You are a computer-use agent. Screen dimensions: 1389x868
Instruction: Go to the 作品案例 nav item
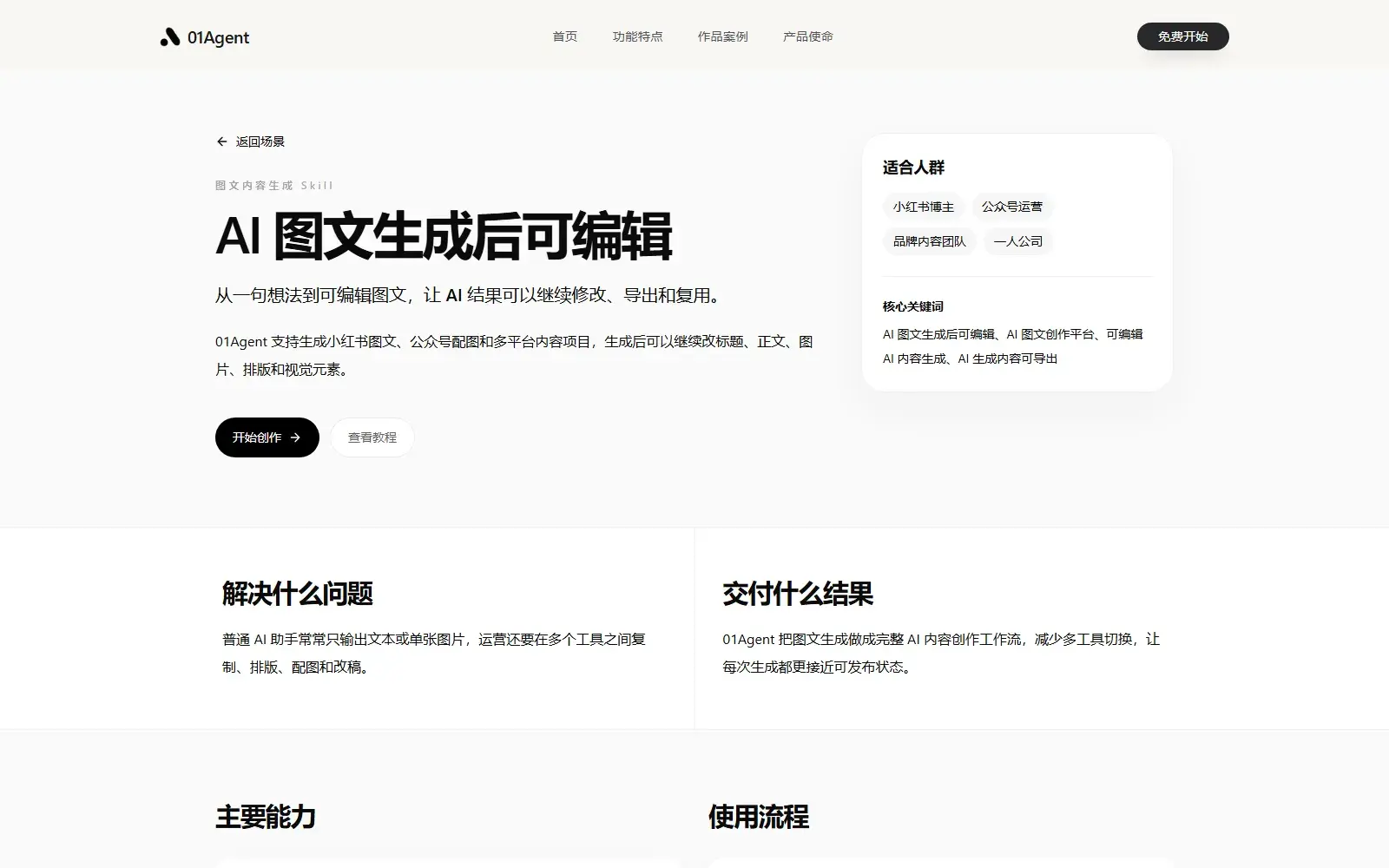723,36
